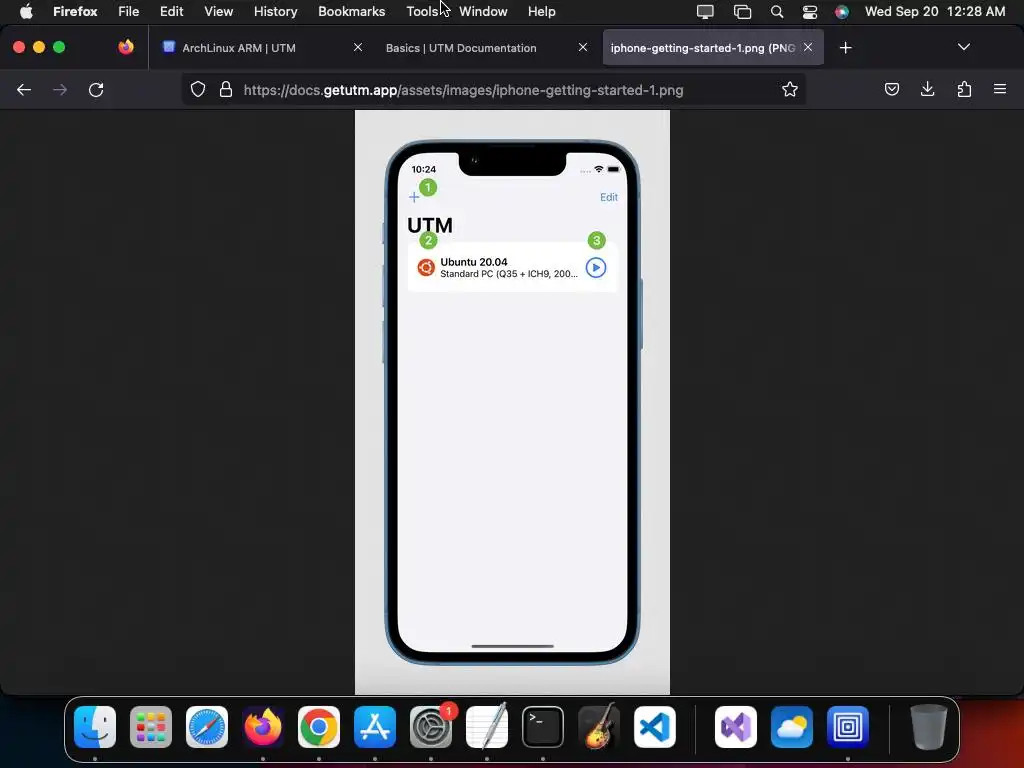The width and height of the screenshot is (1024, 768).
Task: Expand the list all tabs chevron
Action: 963,47
